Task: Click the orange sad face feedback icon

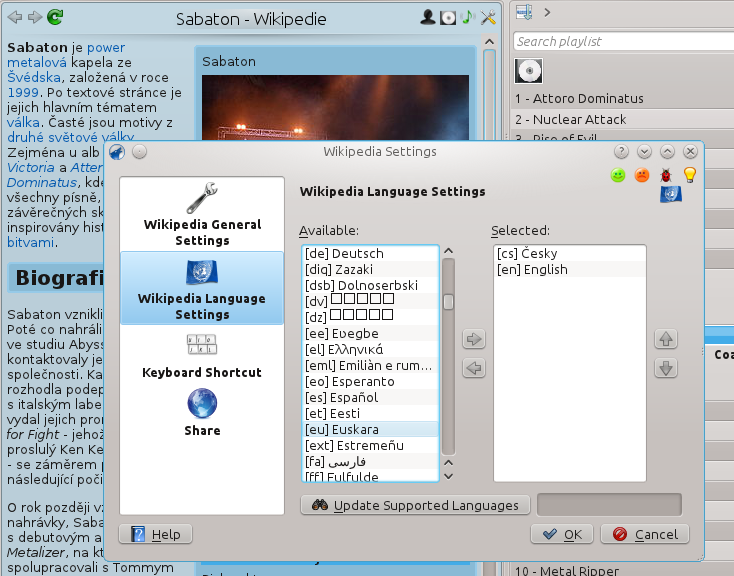Action: 642,176
